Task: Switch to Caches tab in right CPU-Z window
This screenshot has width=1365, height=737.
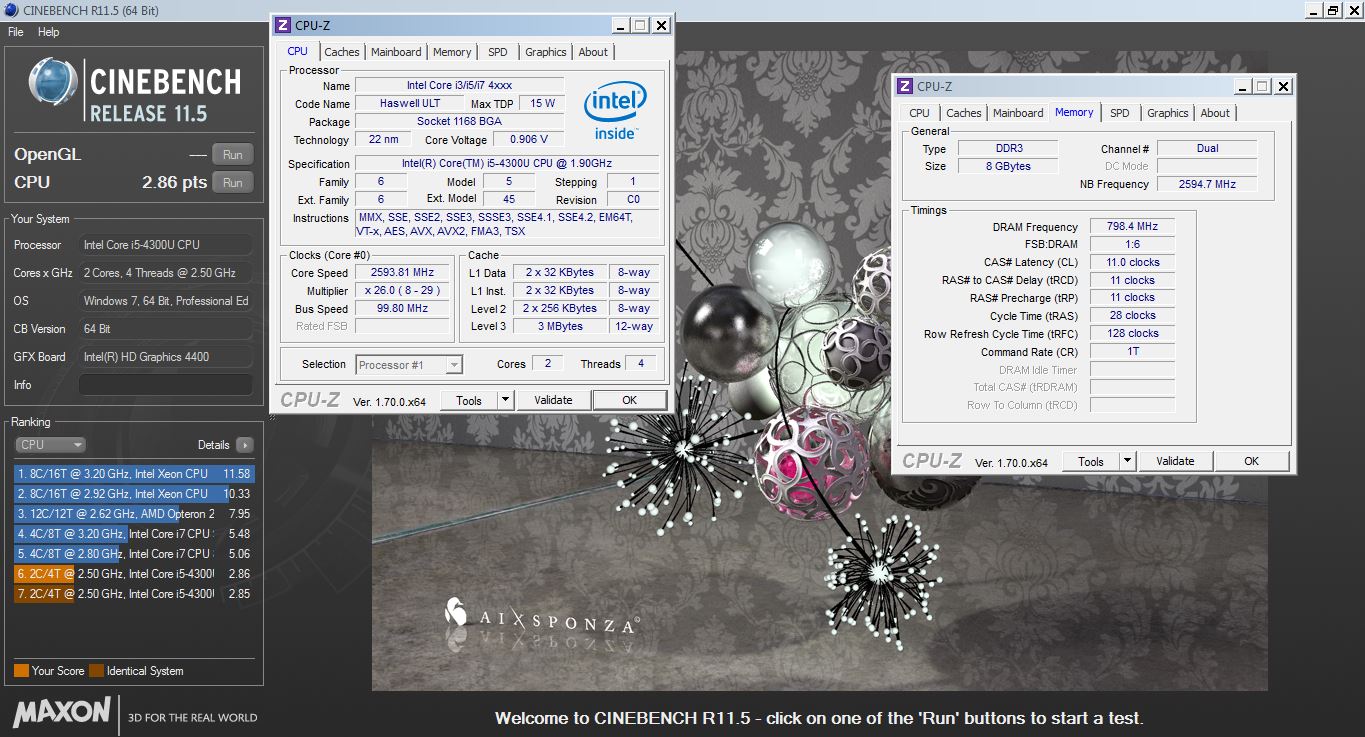Action: click(964, 113)
